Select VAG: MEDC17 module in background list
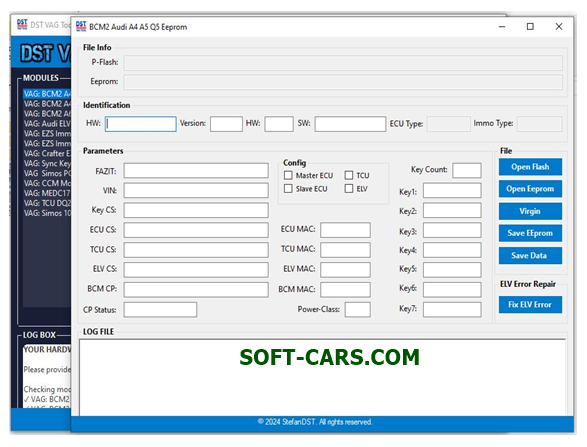Image resolution: width=587 pixels, height=447 pixels. click(47, 193)
